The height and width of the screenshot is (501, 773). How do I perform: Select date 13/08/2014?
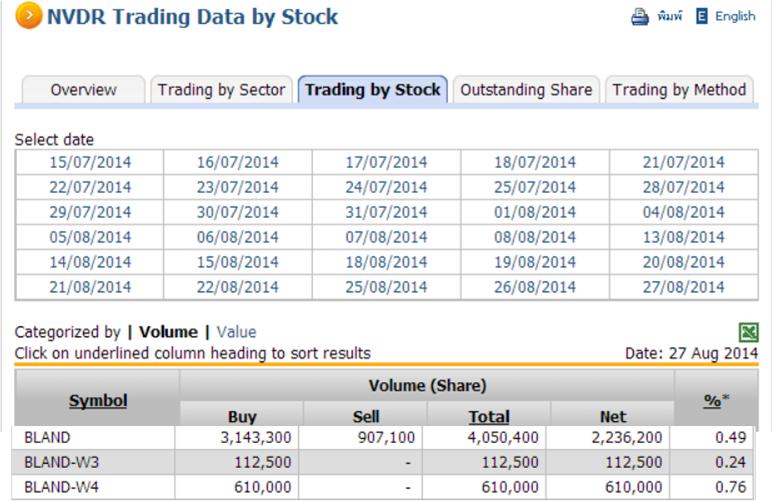[684, 237]
